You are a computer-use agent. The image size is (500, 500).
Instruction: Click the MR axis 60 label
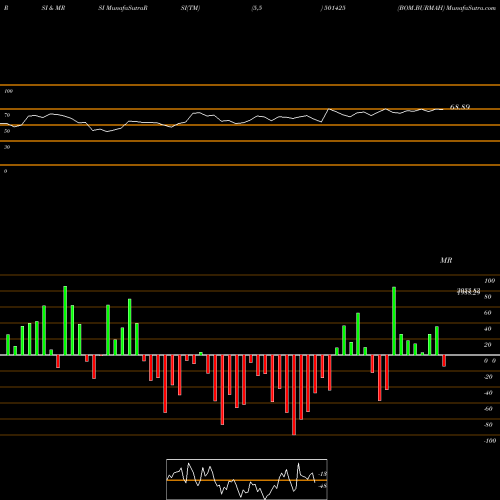tap(488, 313)
